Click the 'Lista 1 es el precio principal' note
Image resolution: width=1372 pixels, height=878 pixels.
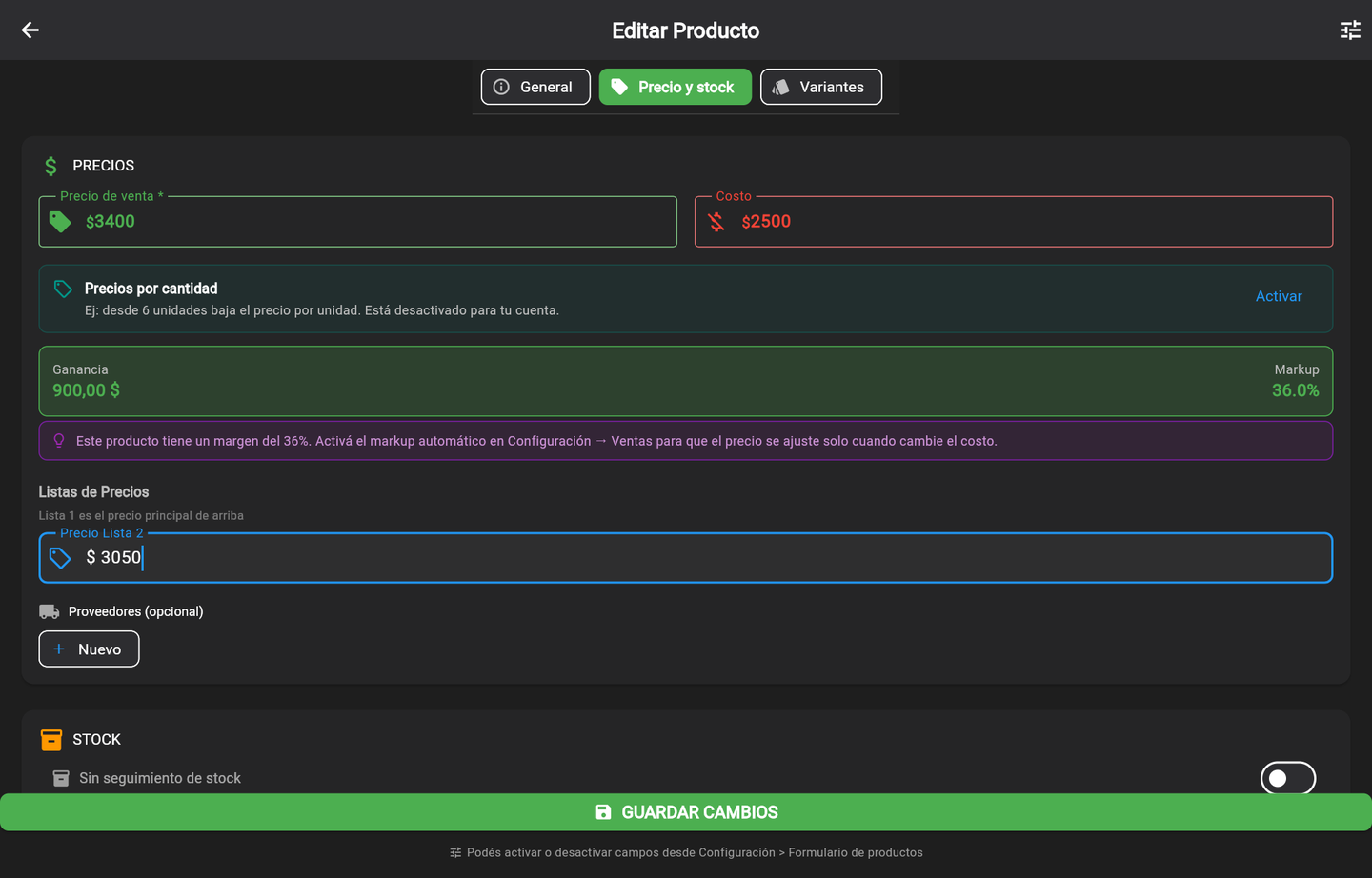pos(141,515)
